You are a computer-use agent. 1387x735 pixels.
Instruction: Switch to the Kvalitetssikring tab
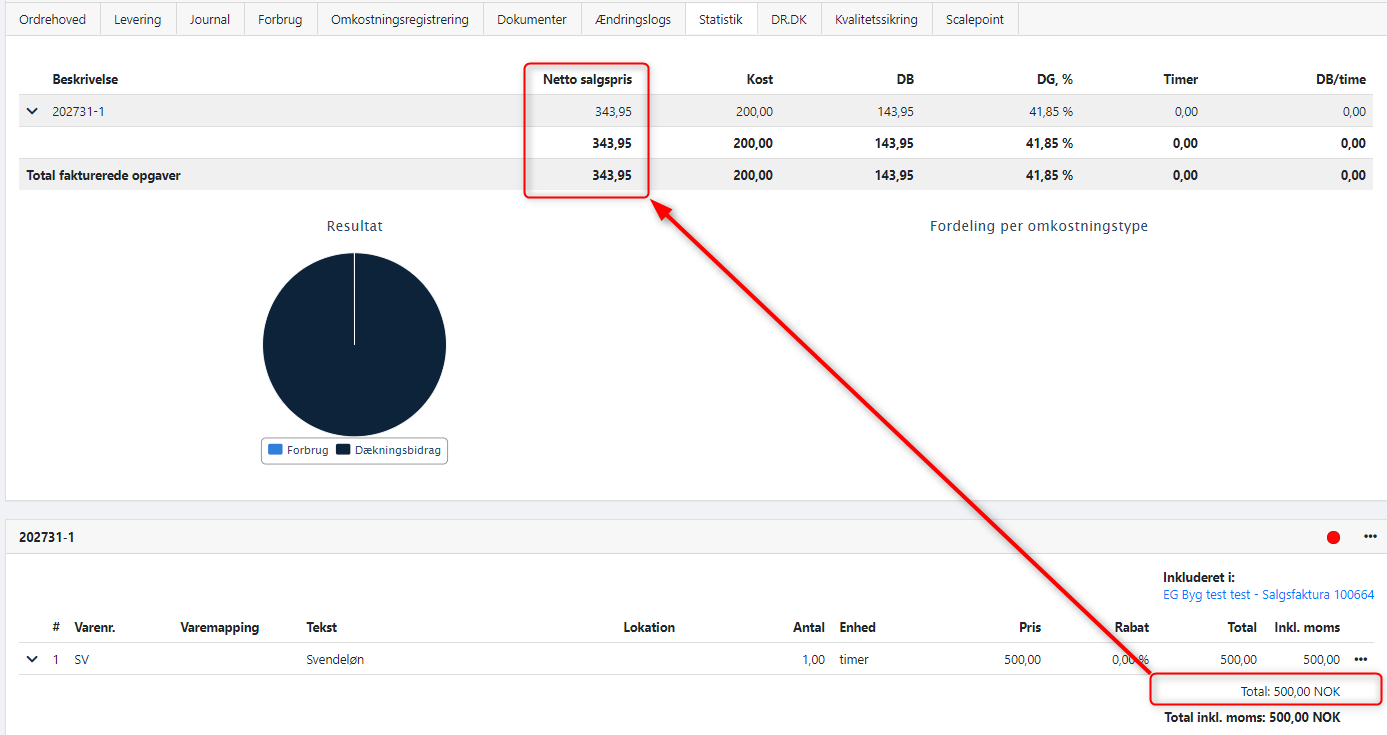tap(876, 19)
